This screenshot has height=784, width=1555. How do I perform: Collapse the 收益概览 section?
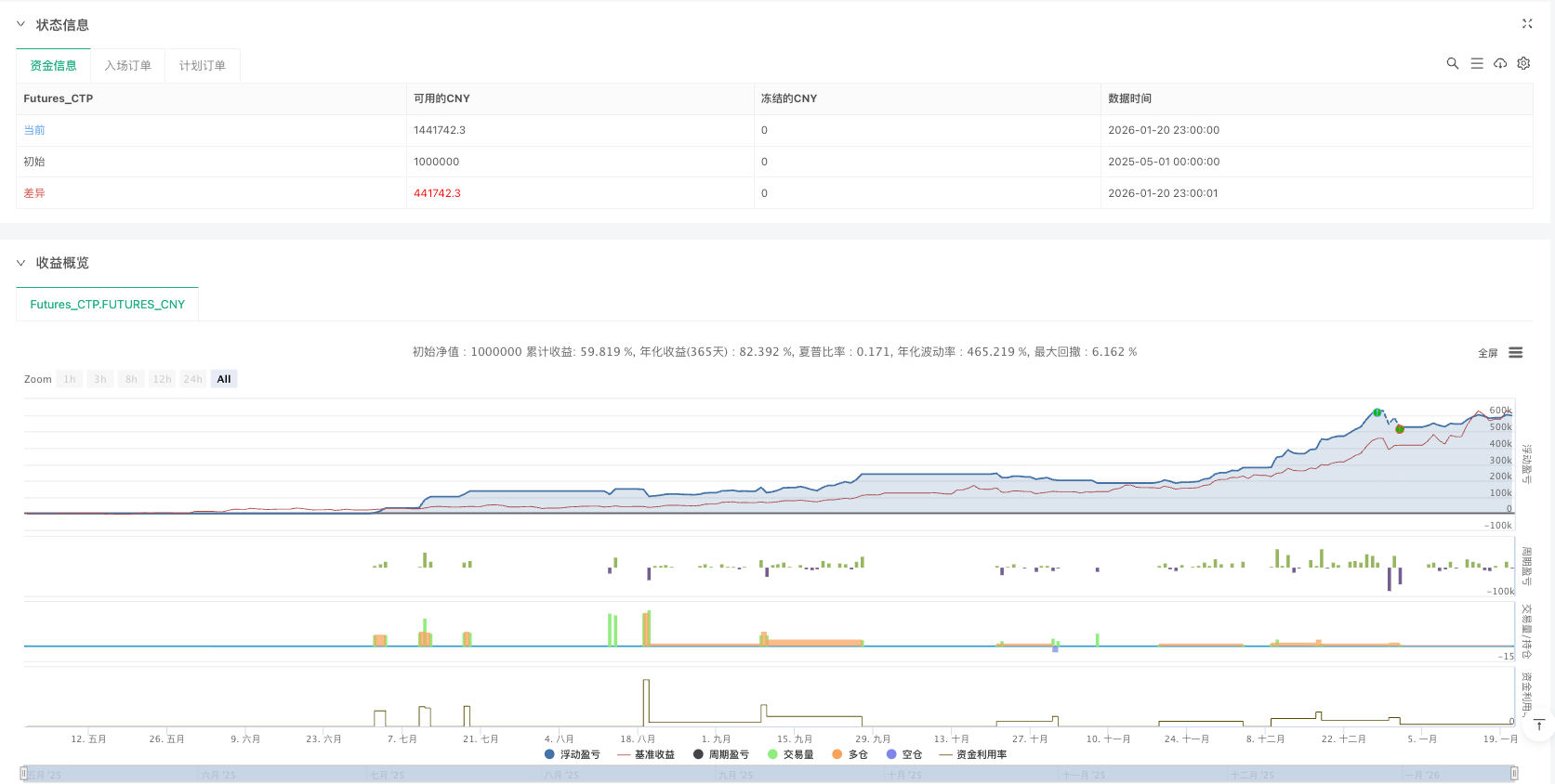pos(20,263)
